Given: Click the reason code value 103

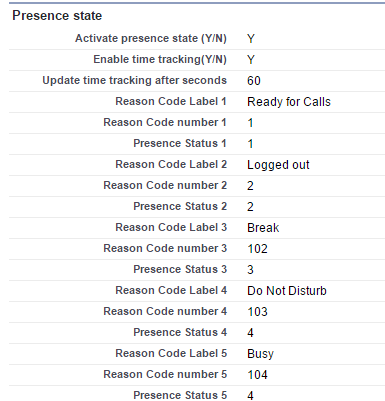Looking at the screenshot, I should click(257, 312).
